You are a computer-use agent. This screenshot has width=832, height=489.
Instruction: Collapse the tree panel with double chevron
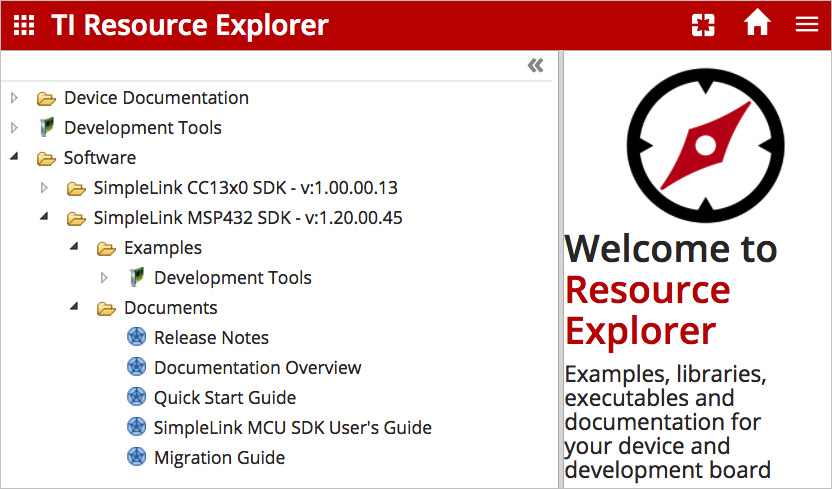[x=536, y=66]
